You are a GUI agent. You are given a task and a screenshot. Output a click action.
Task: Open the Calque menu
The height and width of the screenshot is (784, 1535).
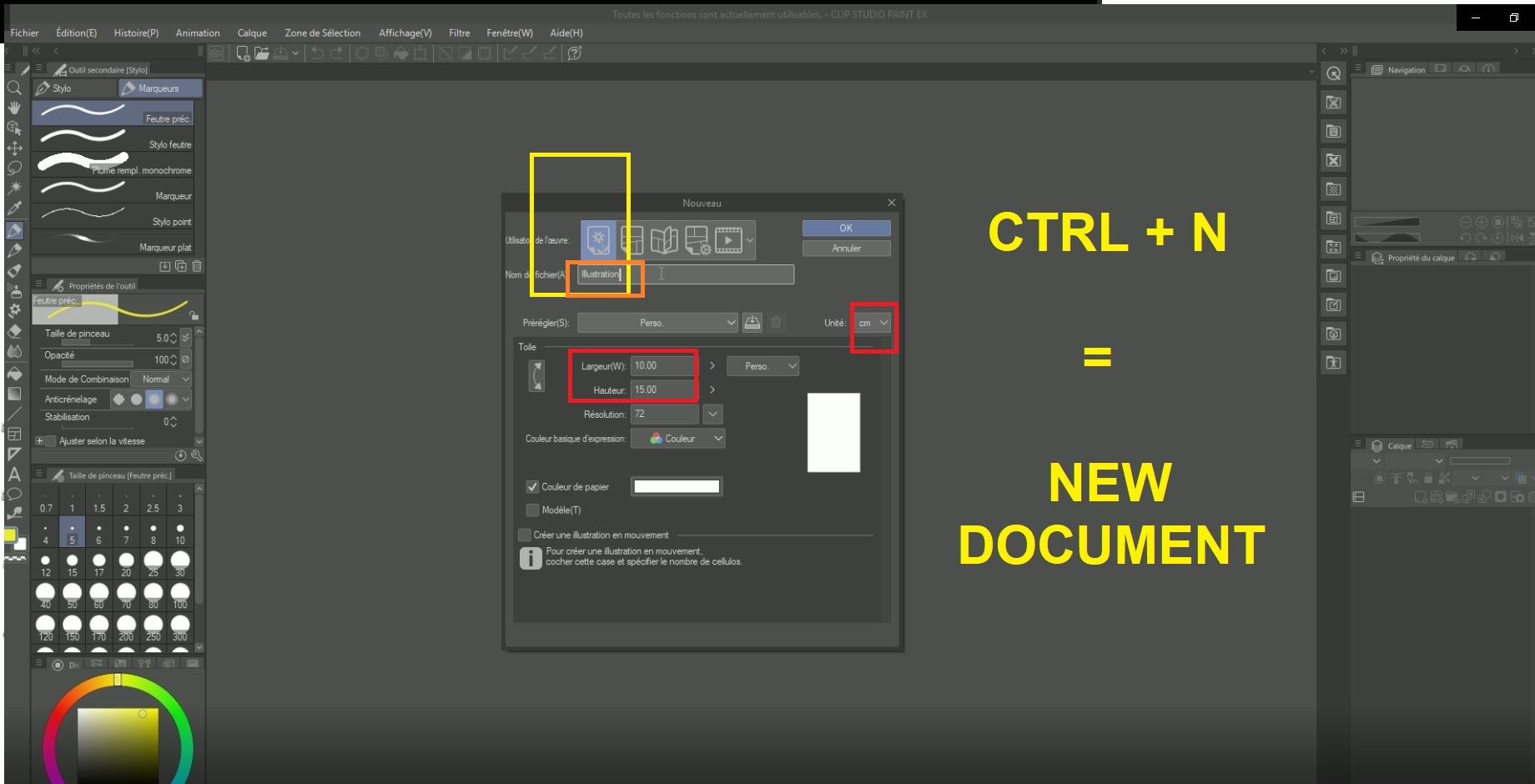252,33
